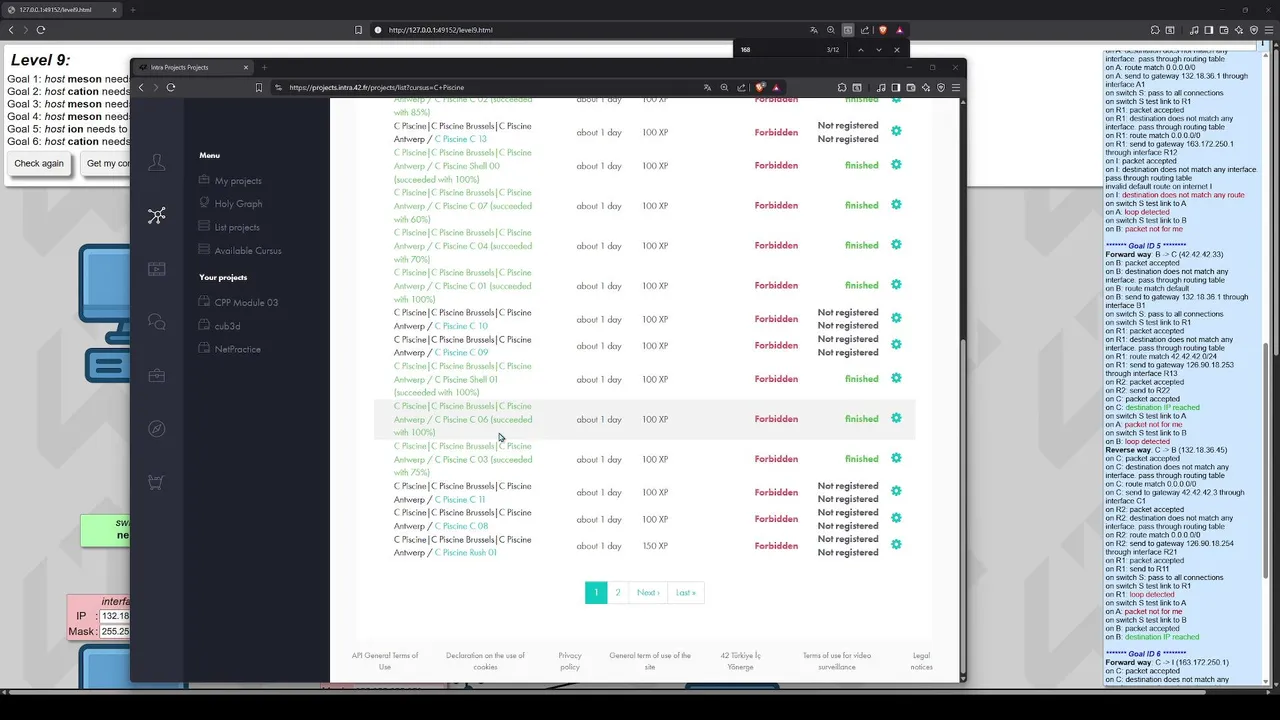Open My projects in the menu
This screenshot has width=1280, height=720.
click(x=238, y=181)
